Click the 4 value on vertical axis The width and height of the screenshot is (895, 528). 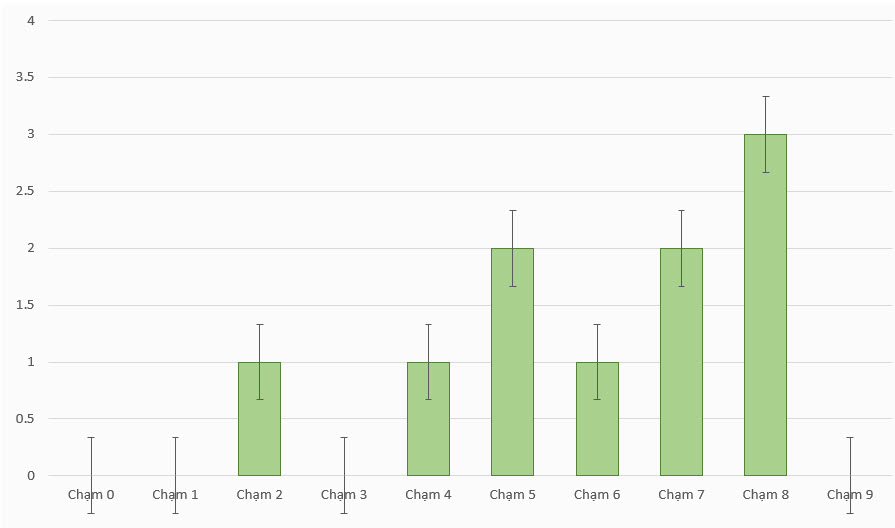[x=31, y=20]
